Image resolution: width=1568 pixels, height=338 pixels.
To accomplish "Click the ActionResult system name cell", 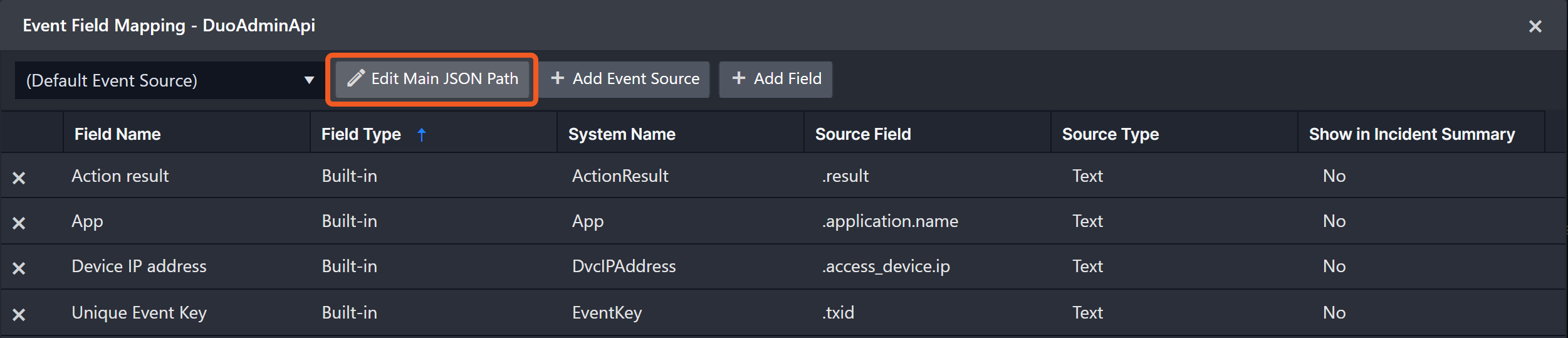I will click(x=620, y=176).
